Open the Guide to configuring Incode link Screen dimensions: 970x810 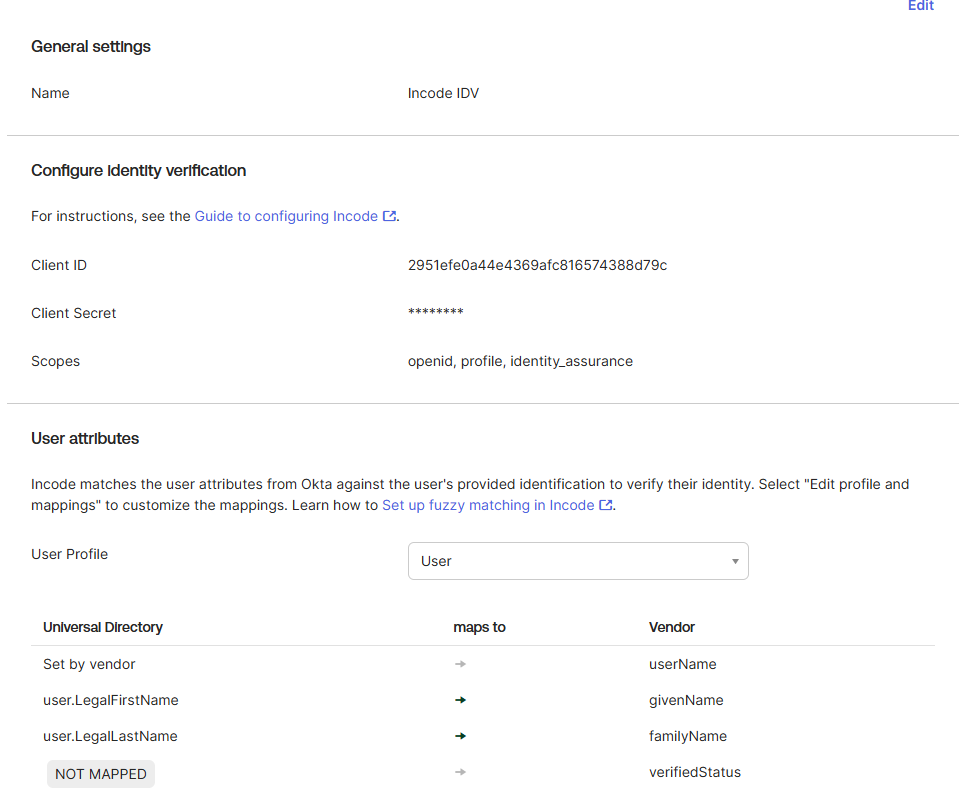click(286, 216)
